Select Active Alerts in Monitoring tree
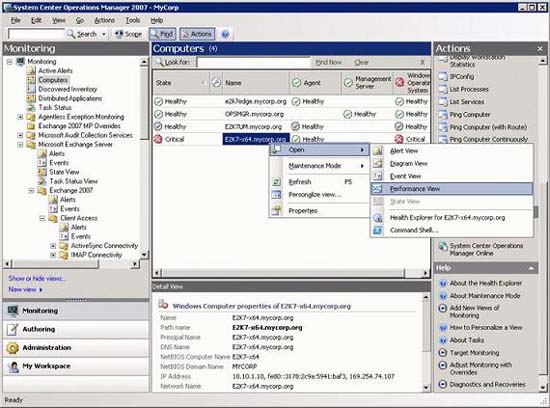550x408 pixels. pyautogui.click(x=55, y=71)
